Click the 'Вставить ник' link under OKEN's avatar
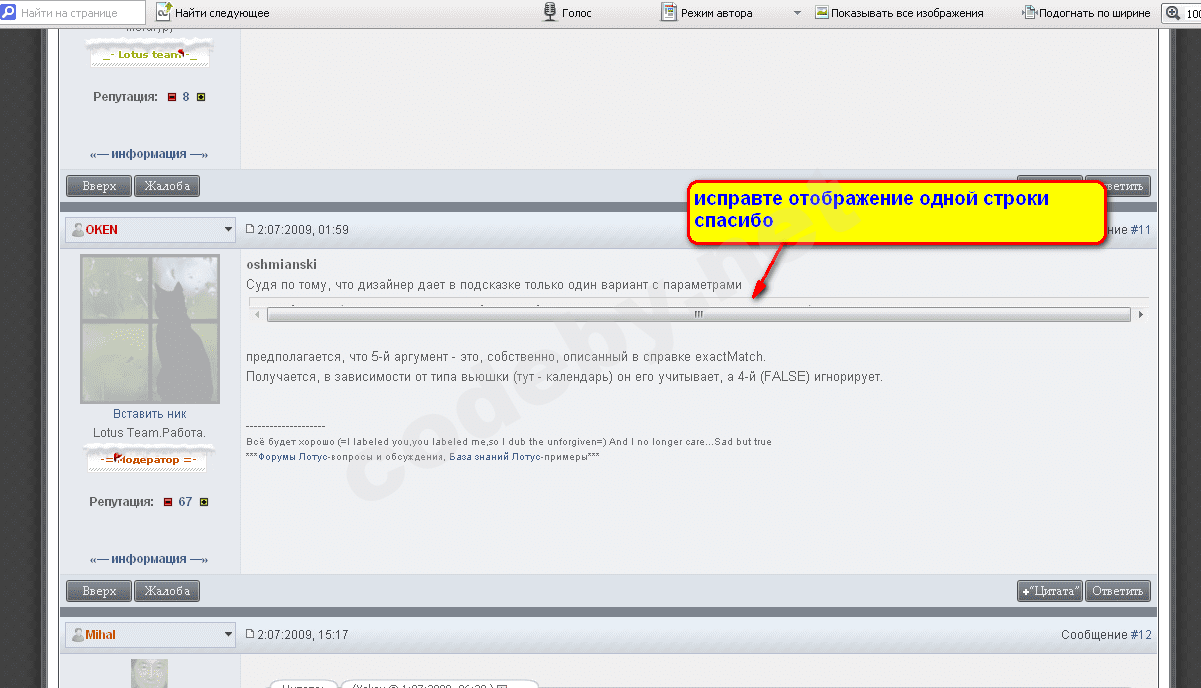1201x688 pixels. [x=150, y=414]
